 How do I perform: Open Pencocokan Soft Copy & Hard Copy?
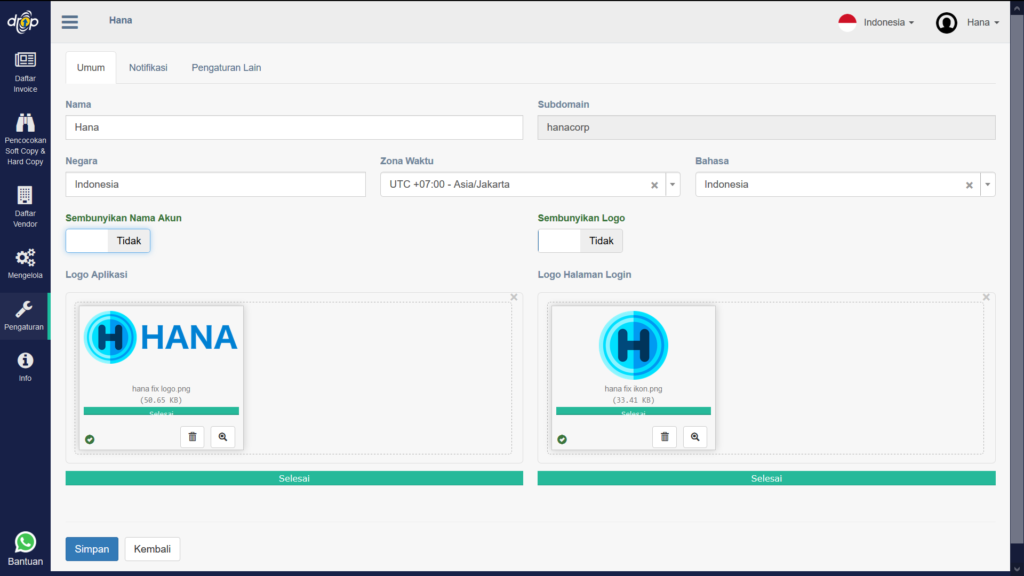[x=25, y=138]
